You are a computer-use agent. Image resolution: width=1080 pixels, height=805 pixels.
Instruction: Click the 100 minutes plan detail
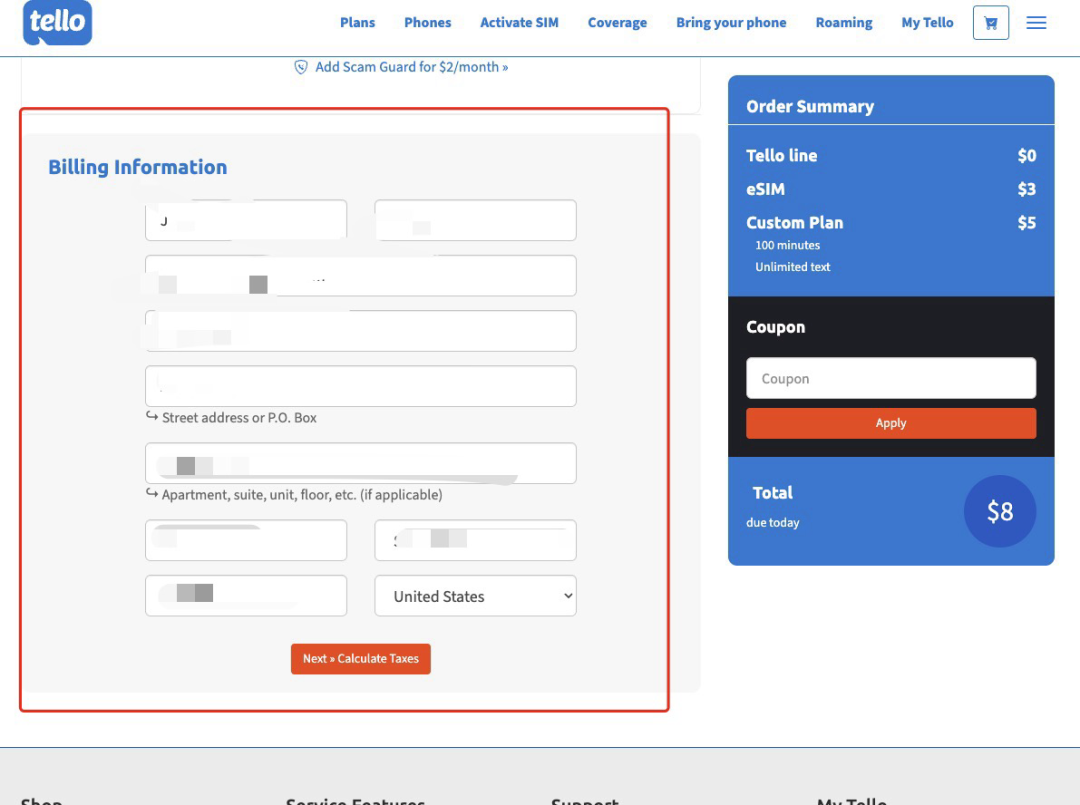tap(787, 245)
